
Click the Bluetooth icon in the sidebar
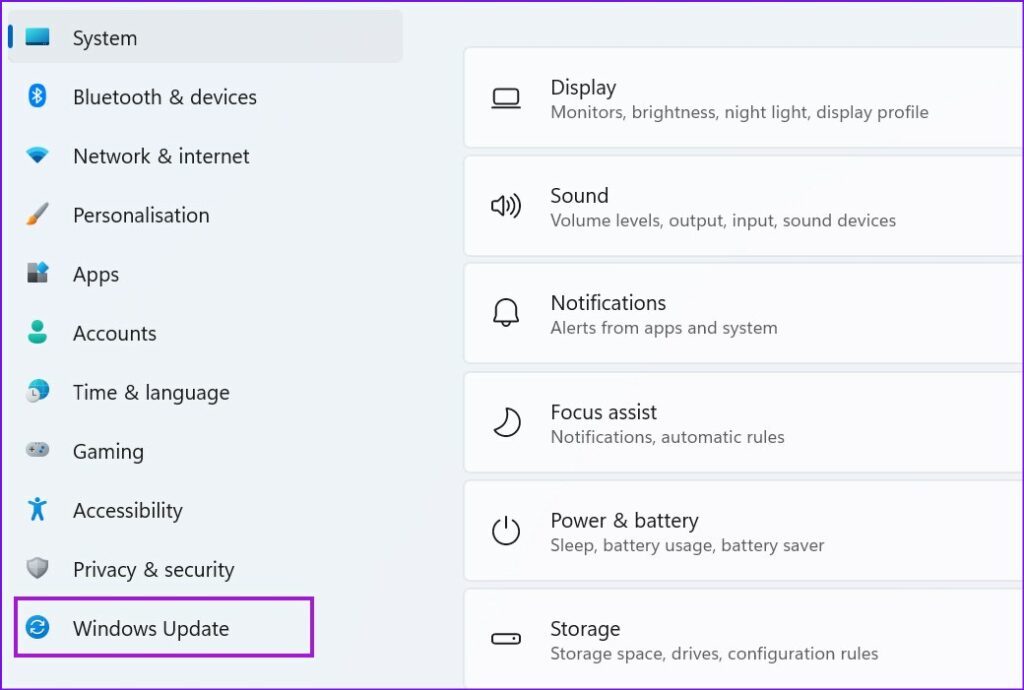pyautogui.click(x=37, y=97)
